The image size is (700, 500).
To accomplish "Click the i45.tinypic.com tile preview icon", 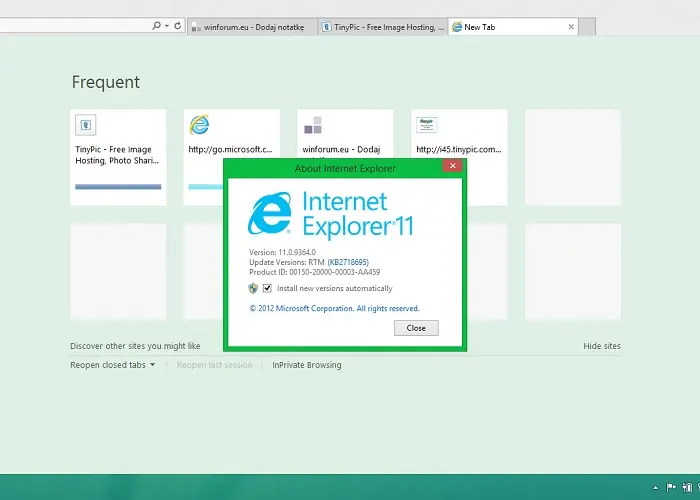I will coord(426,125).
